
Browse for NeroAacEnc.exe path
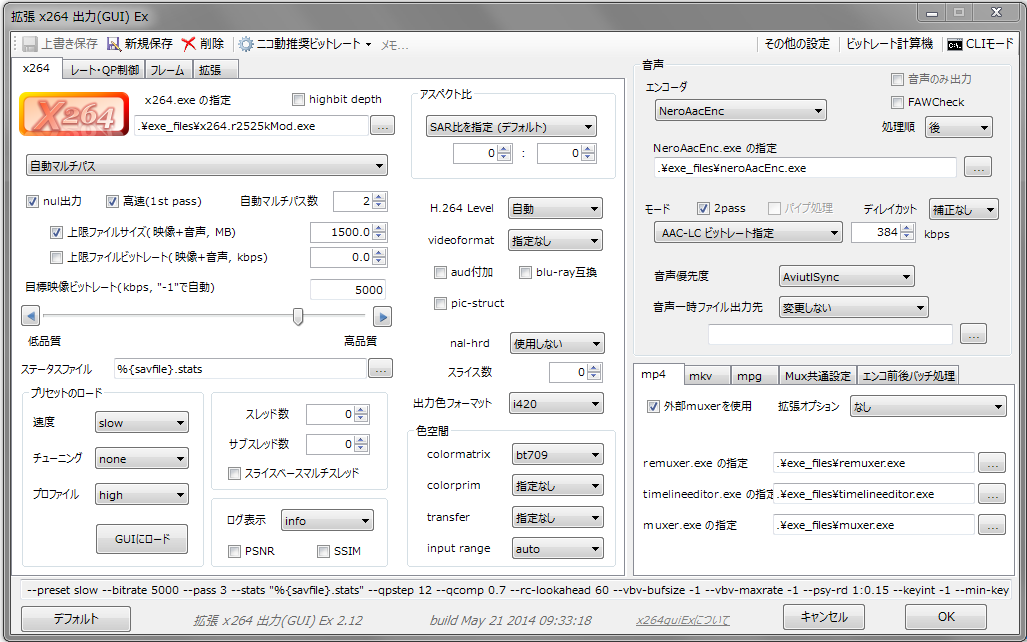(x=978, y=168)
